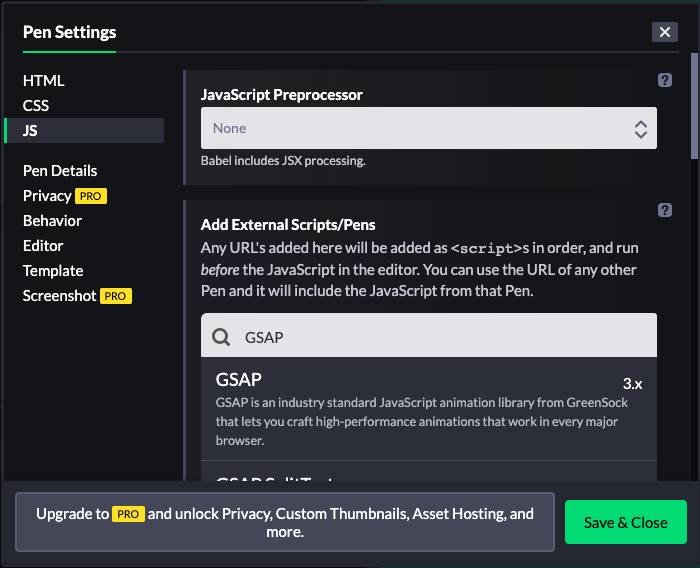This screenshot has height=568, width=700.
Task: Open the Pen Details section
Action: click(x=60, y=171)
